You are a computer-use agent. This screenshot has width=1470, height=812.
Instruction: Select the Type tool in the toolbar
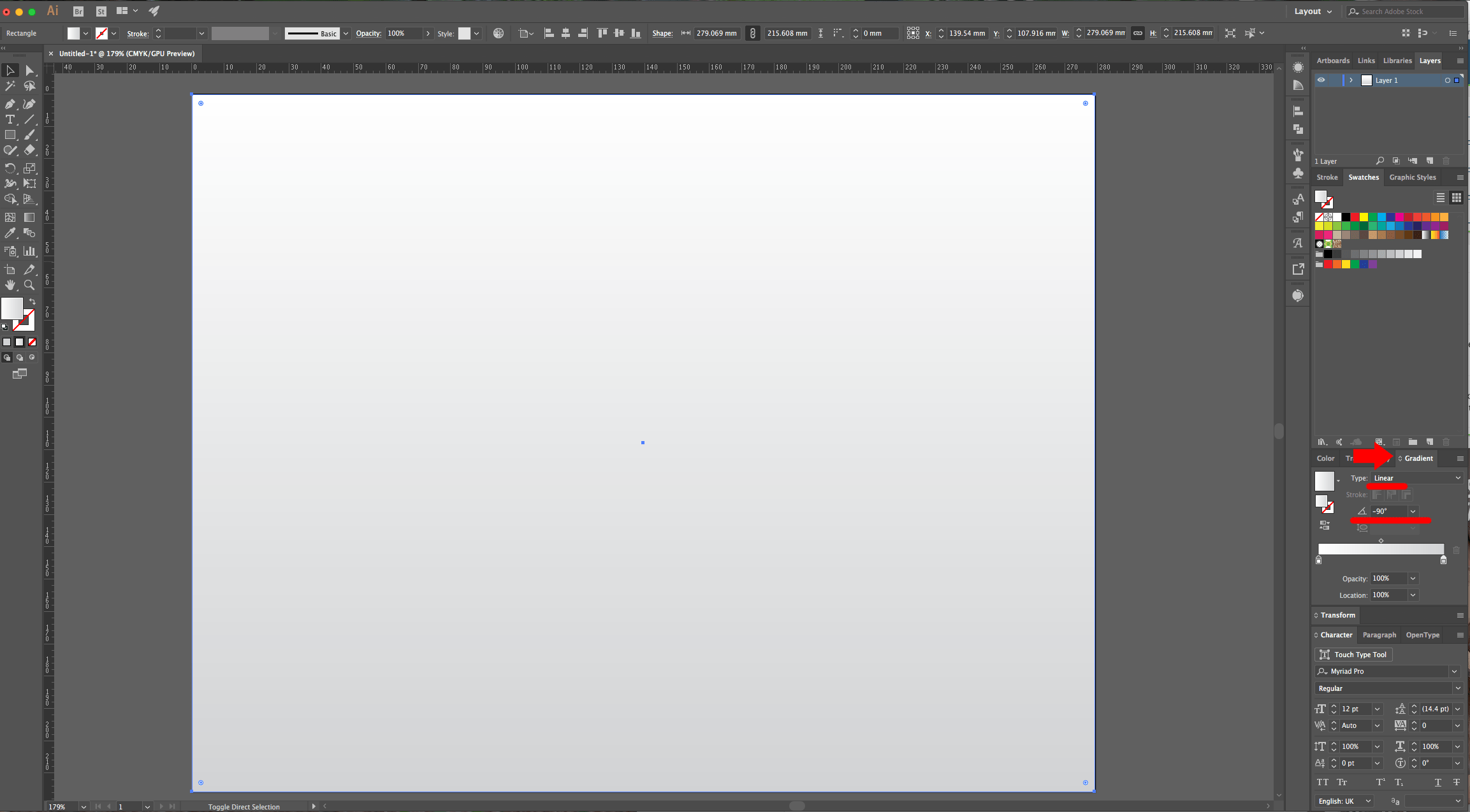[10, 119]
